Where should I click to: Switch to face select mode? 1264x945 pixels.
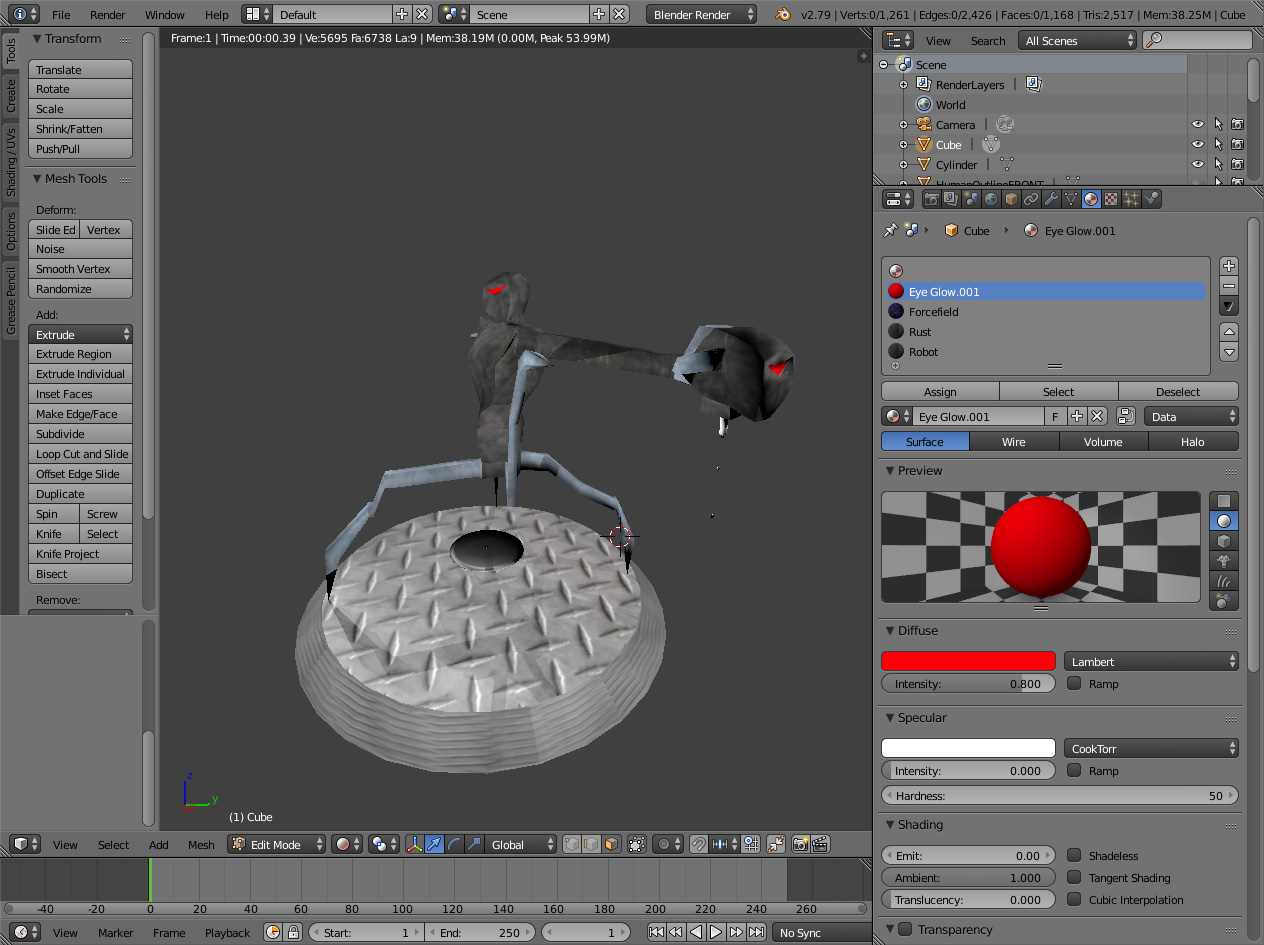611,844
